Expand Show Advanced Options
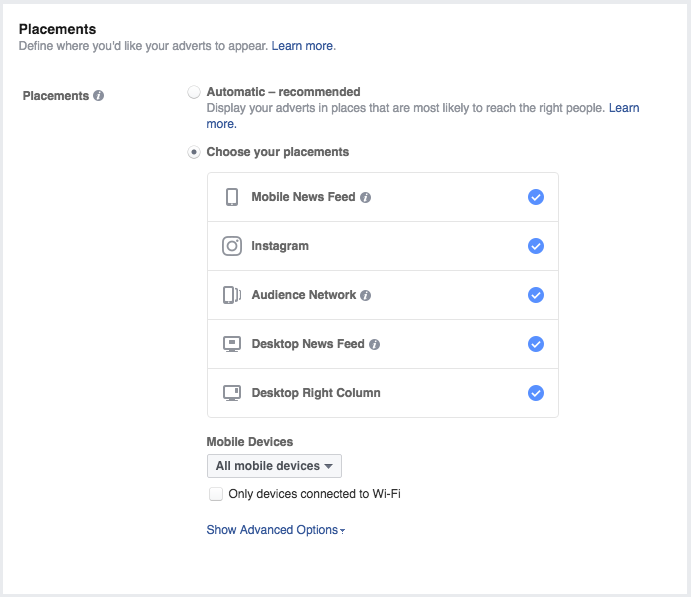 (275, 530)
